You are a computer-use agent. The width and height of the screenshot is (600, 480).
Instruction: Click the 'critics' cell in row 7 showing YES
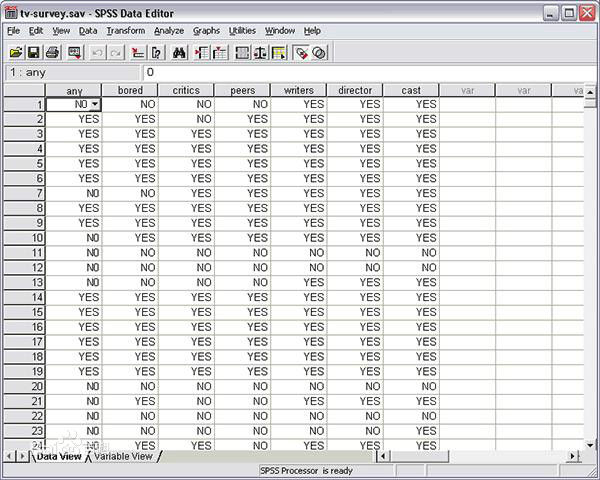coord(186,193)
